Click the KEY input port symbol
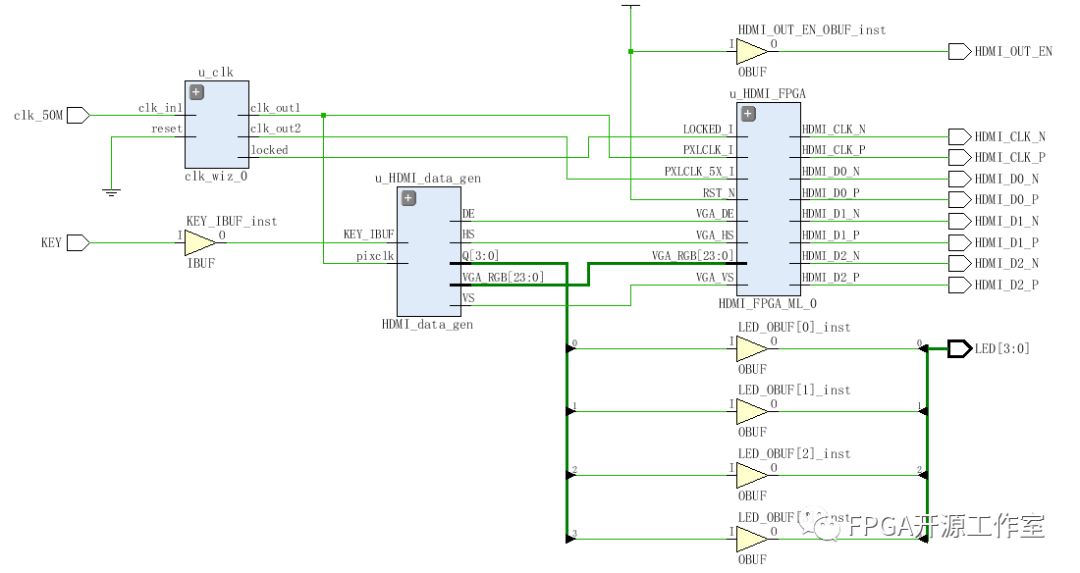1080x573 pixels. click(78, 242)
